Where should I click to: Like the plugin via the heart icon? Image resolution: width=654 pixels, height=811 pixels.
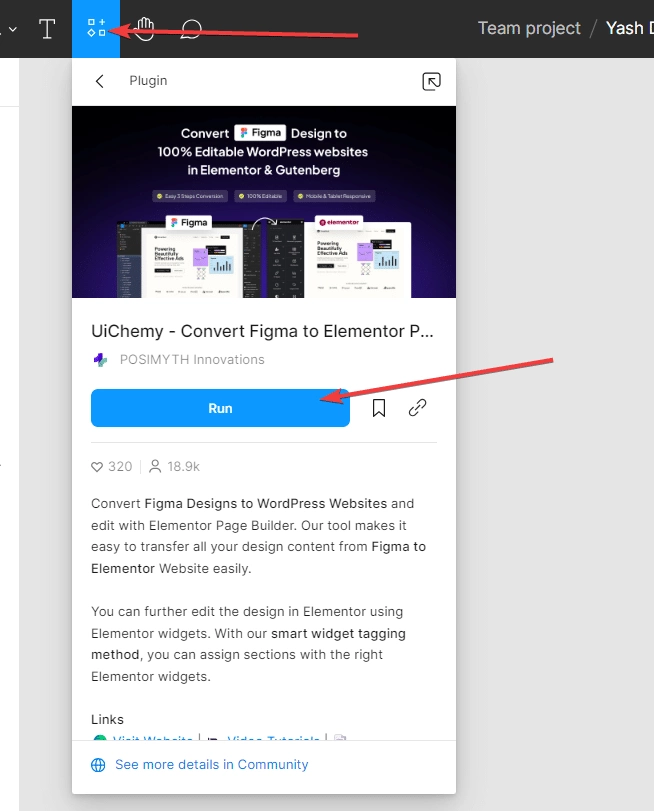(x=97, y=467)
